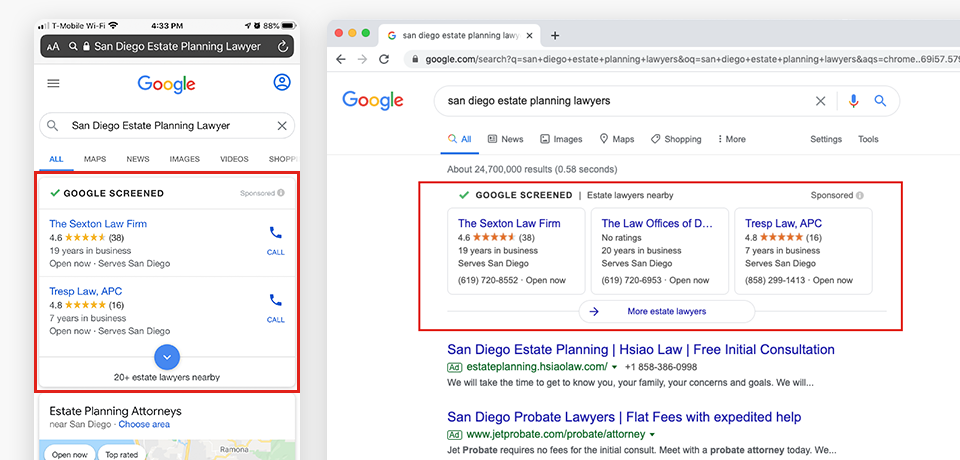This screenshot has width=960, height=460.
Task: Click the desktop Google logo
Action: [373, 100]
